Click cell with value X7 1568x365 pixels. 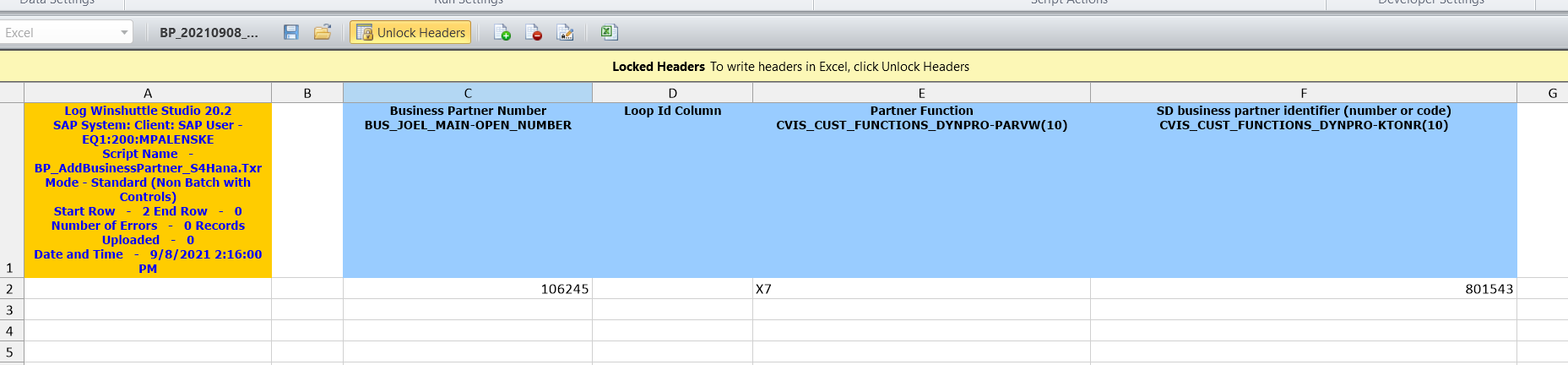coord(920,289)
